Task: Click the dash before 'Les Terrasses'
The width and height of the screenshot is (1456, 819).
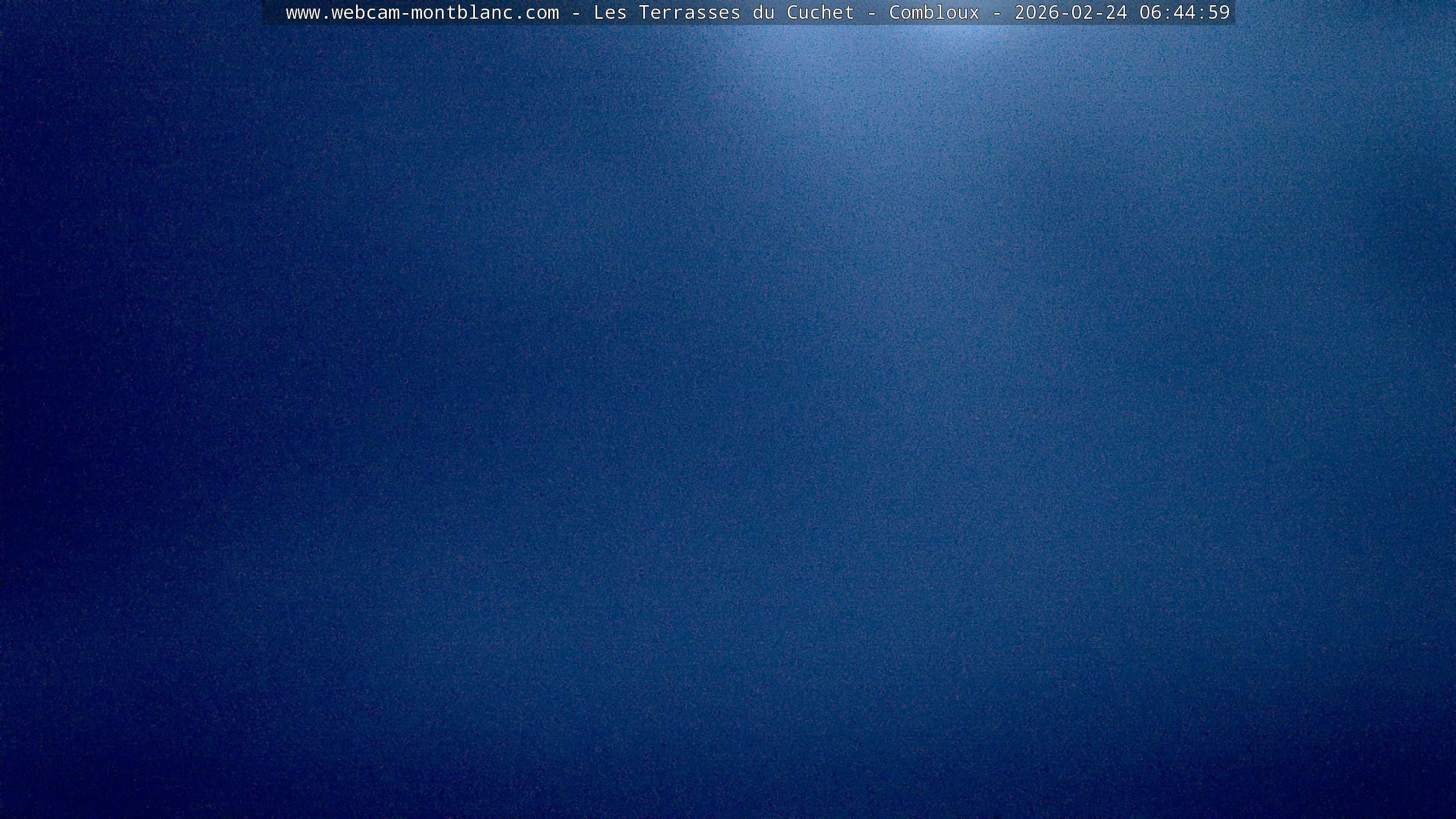Action: [x=576, y=13]
